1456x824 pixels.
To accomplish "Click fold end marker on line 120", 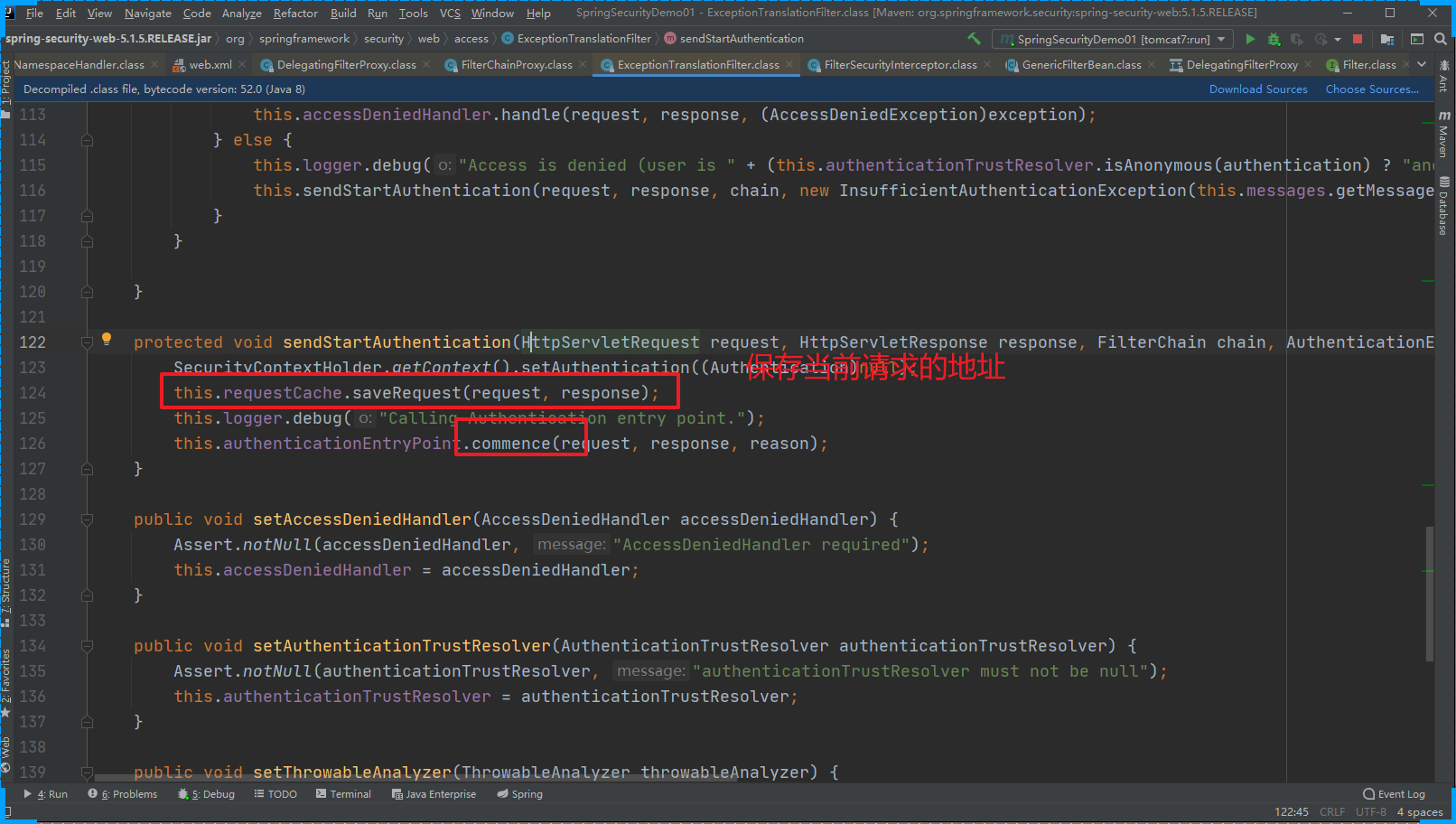I will click(87, 292).
